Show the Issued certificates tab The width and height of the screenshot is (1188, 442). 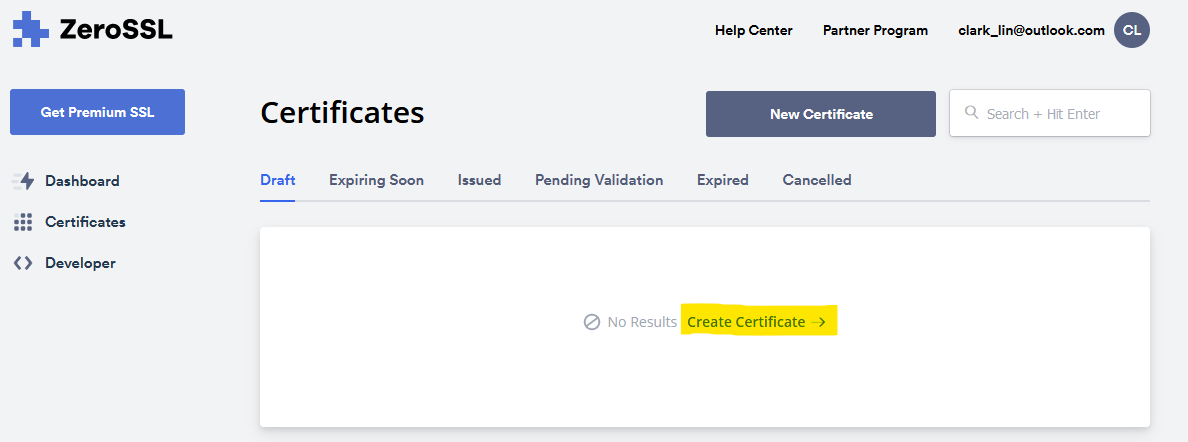[479, 180]
